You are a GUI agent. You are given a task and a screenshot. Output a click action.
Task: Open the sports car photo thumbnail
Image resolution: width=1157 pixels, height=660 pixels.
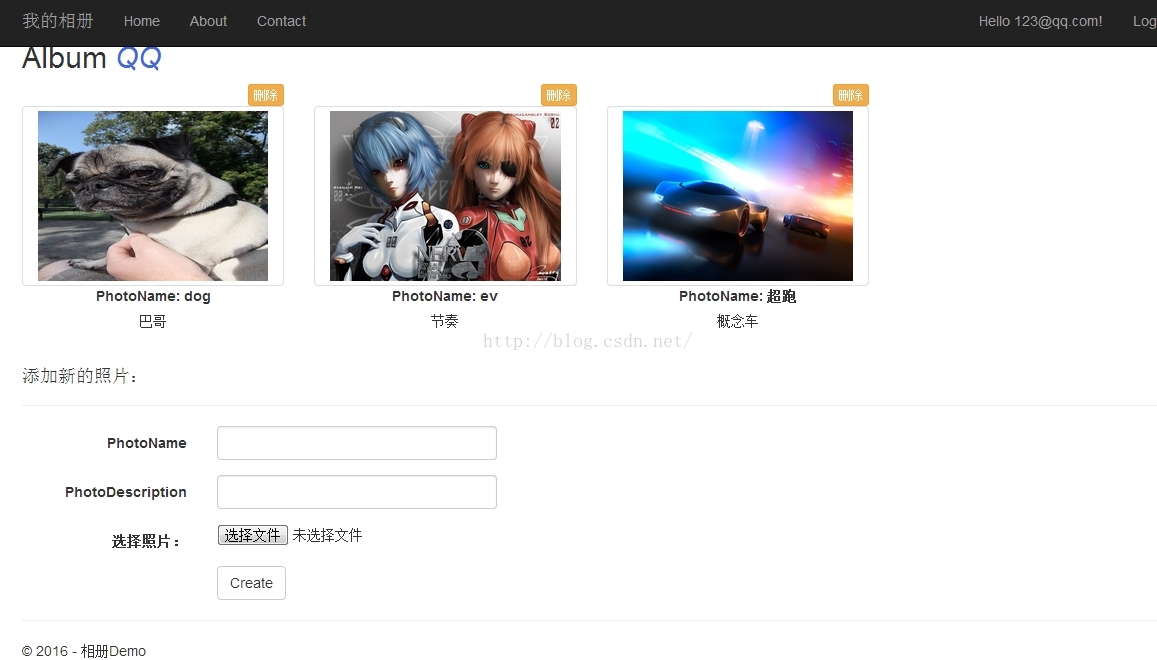coord(737,196)
